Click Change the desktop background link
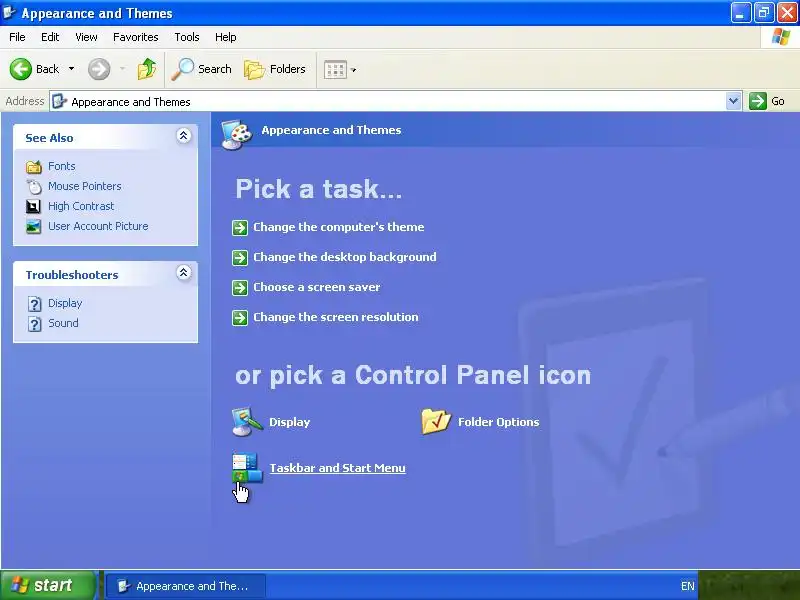The width and height of the screenshot is (800, 600). click(x=345, y=257)
